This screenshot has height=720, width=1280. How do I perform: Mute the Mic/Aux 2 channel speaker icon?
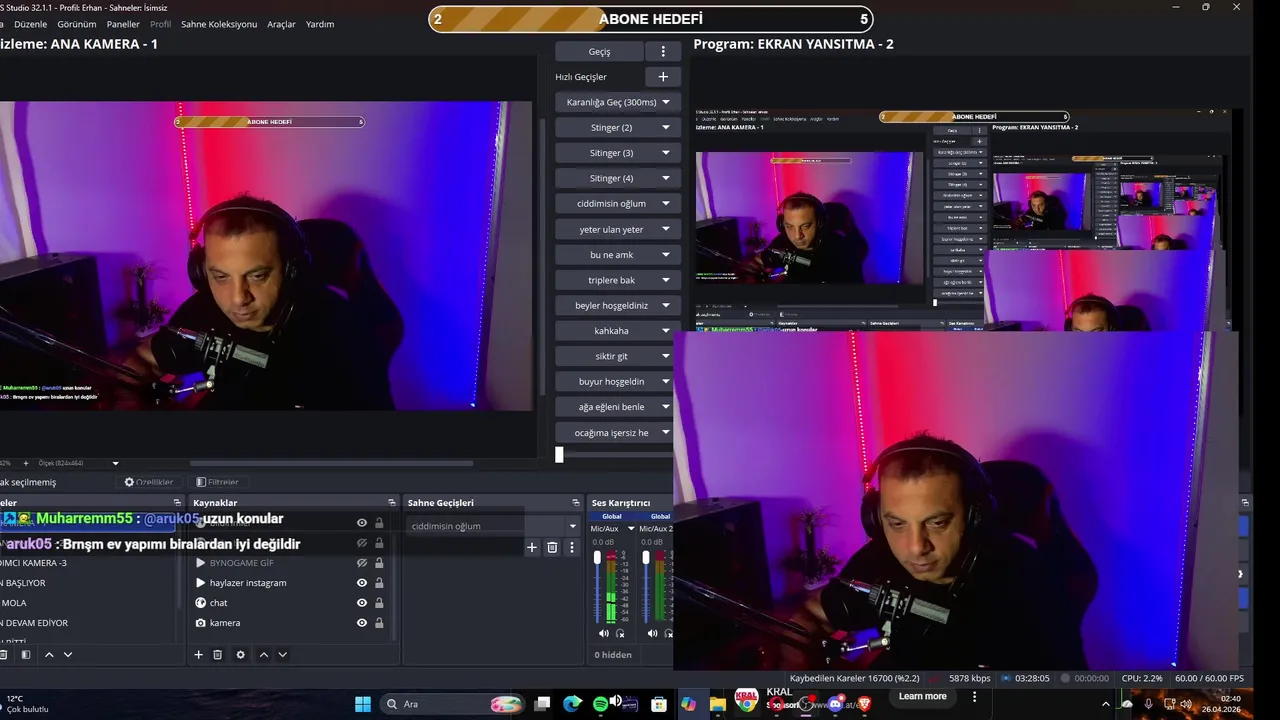click(x=652, y=633)
